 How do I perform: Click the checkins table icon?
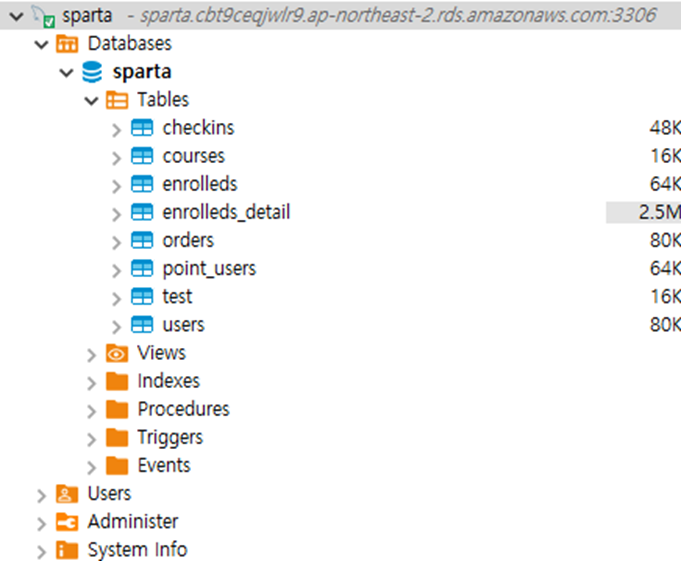[142, 128]
